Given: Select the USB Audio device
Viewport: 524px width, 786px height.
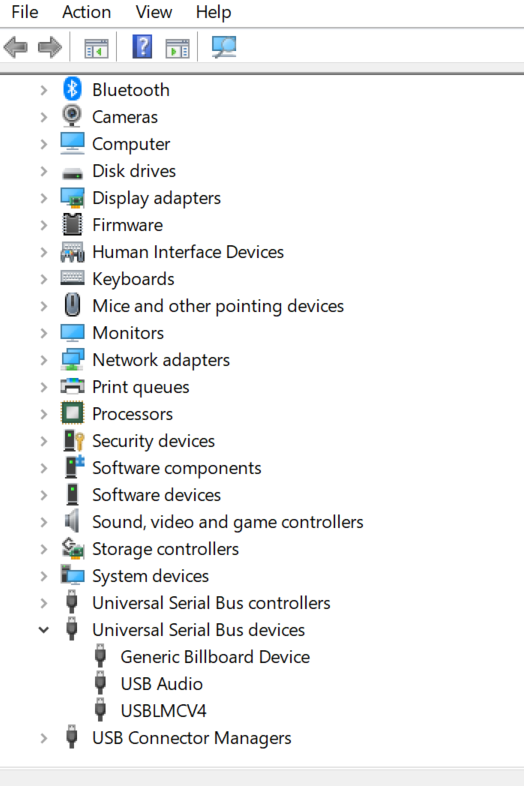Looking at the screenshot, I should pyautogui.click(x=161, y=684).
